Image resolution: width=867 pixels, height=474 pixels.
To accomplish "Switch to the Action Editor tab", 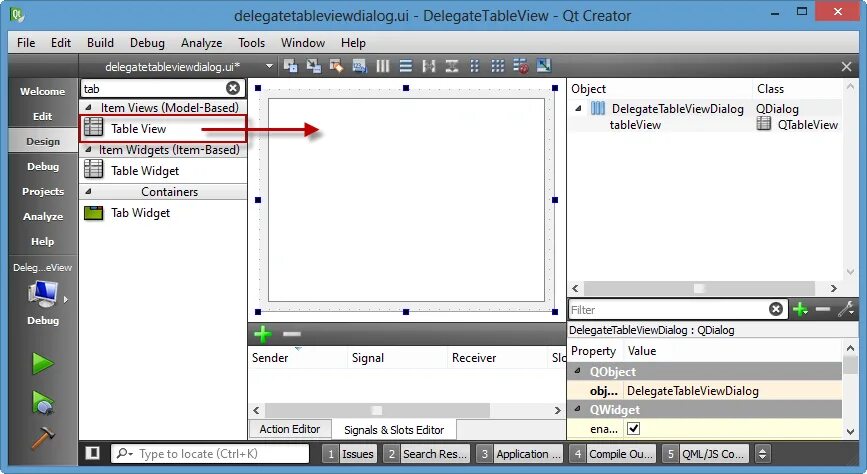I will pyautogui.click(x=290, y=429).
